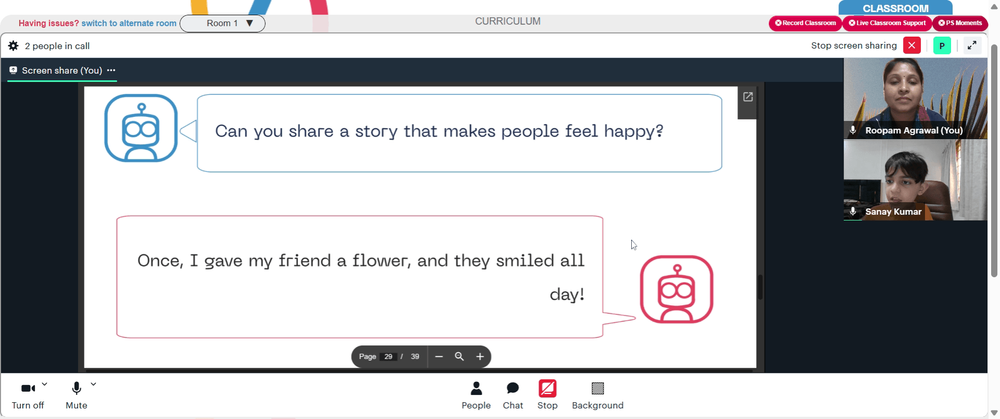The height and width of the screenshot is (419, 1000).
Task: Zoom in the slide with plus
Action: coord(480,357)
